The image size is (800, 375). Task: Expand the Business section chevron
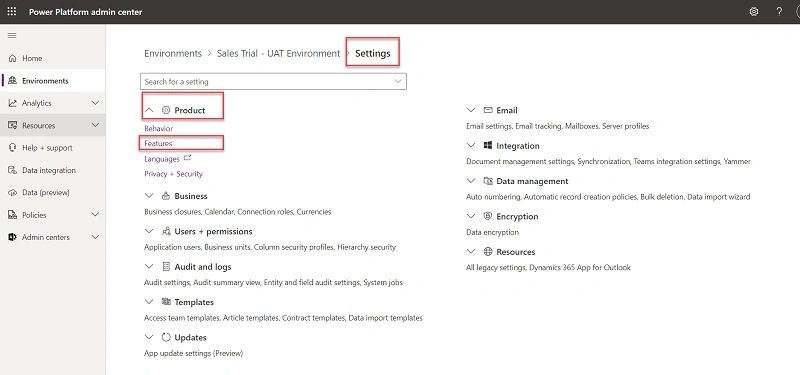(x=149, y=196)
